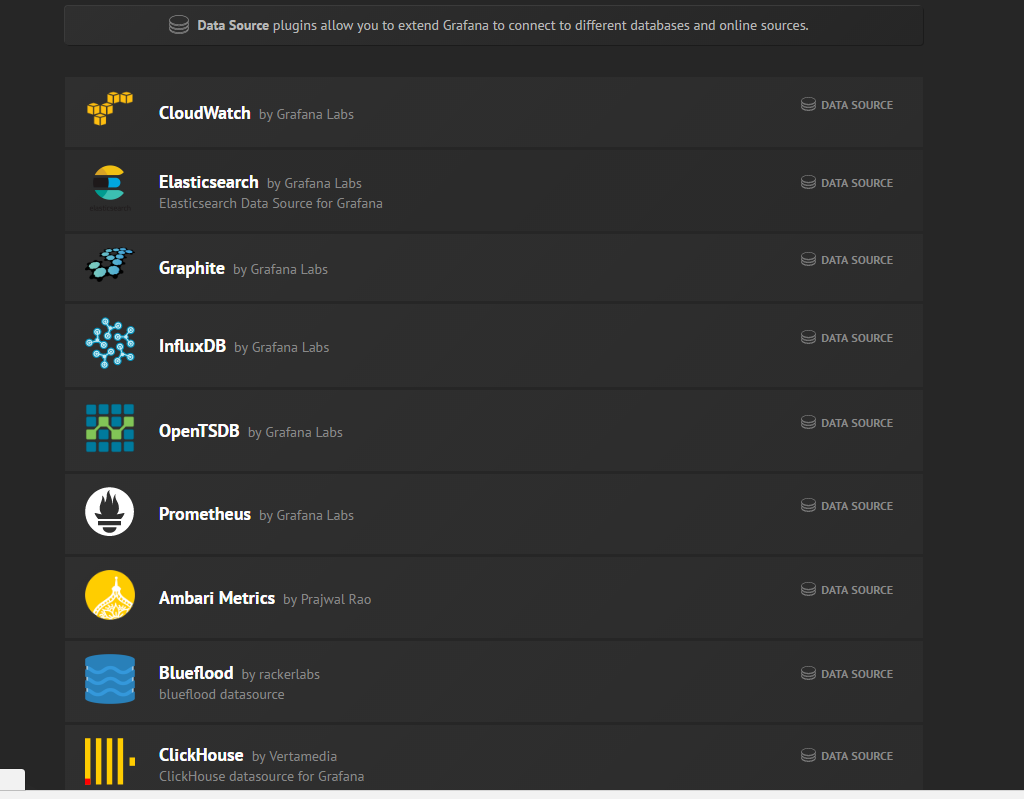Click DATA SOURCE label in Ambari Metrics row

tap(857, 590)
